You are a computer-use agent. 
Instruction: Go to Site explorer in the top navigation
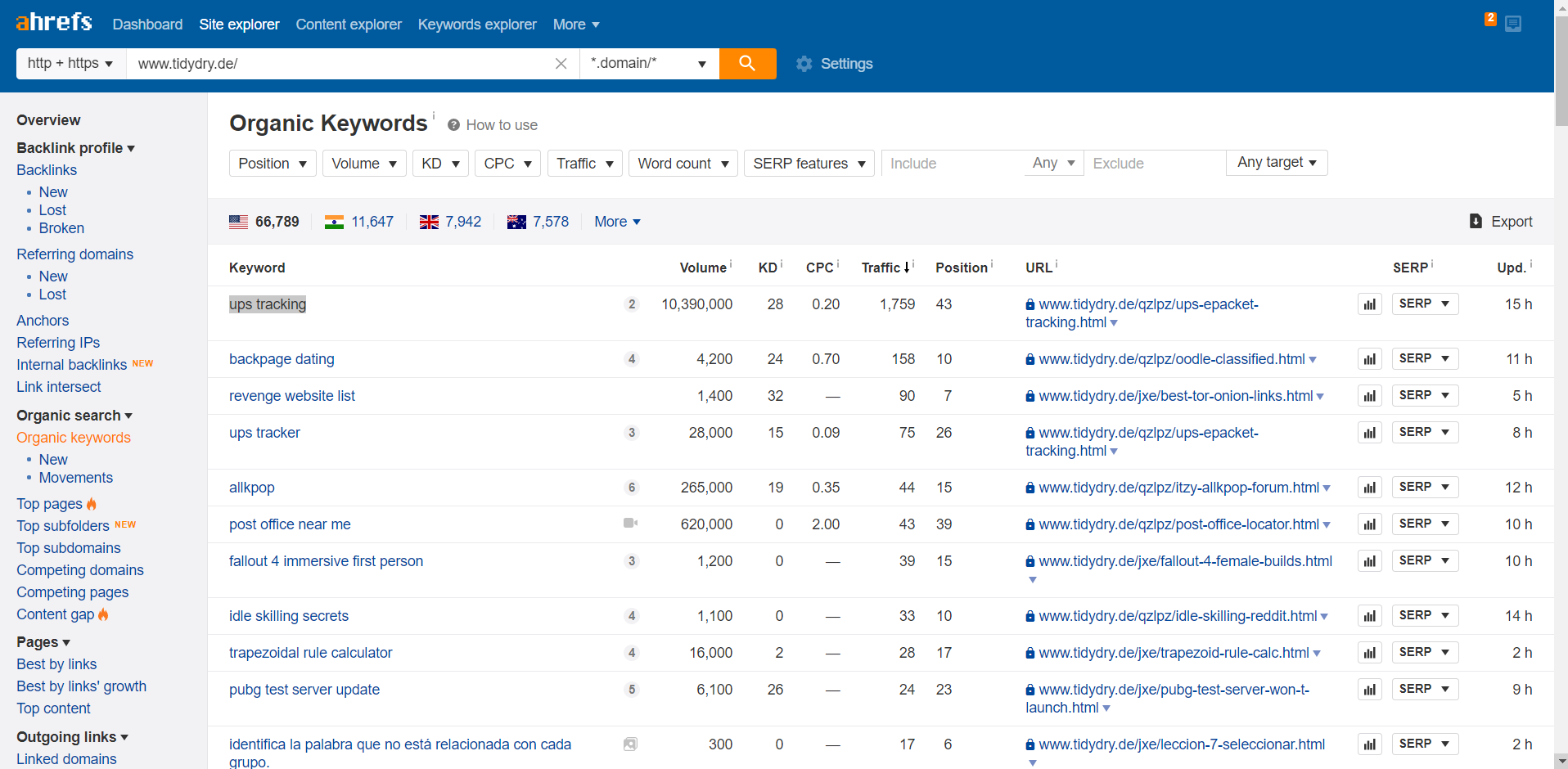pos(239,25)
